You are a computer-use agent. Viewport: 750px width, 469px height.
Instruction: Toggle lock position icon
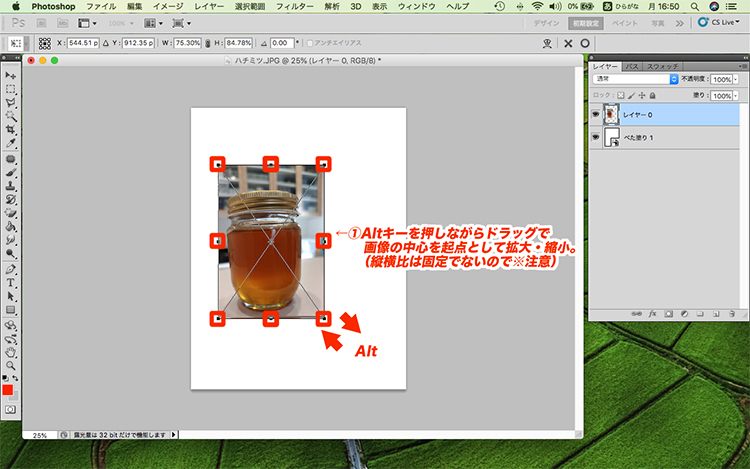[x=642, y=96]
